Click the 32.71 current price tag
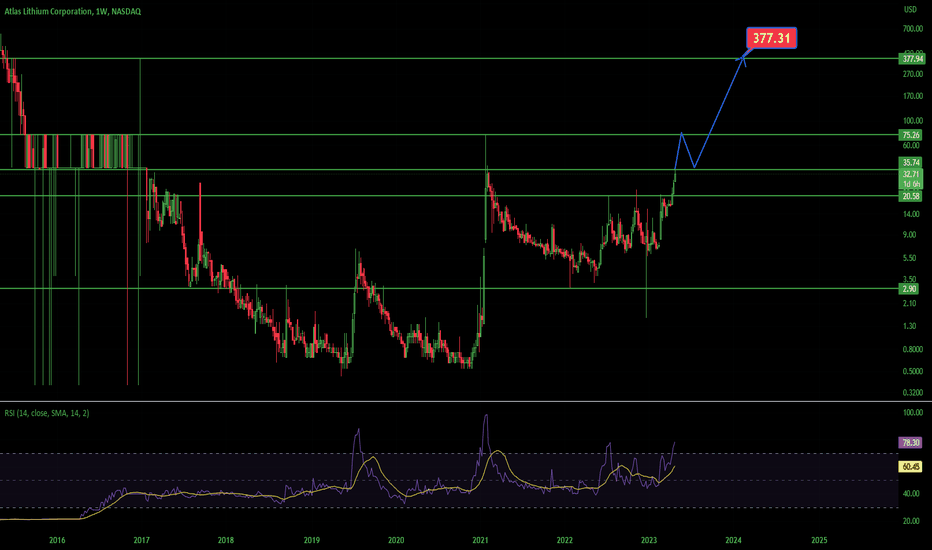 [x=911, y=174]
